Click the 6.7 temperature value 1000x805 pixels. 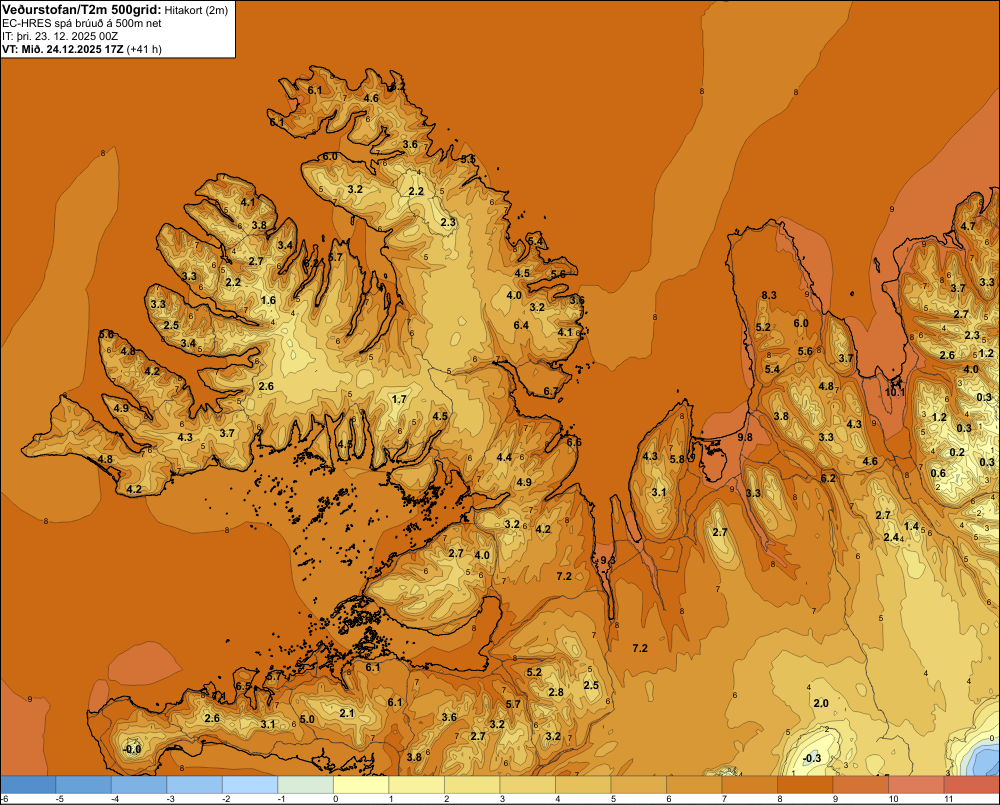(x=551, y=391)
